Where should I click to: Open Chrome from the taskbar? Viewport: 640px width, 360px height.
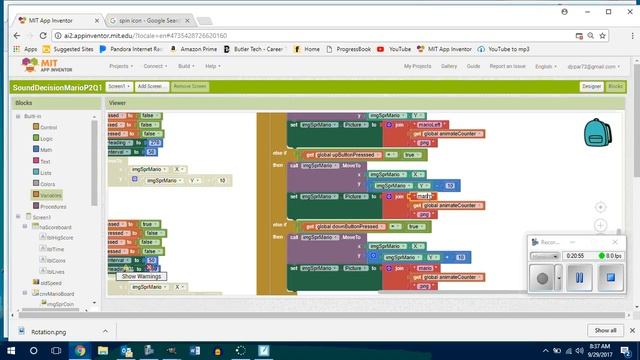coord(80,351)
